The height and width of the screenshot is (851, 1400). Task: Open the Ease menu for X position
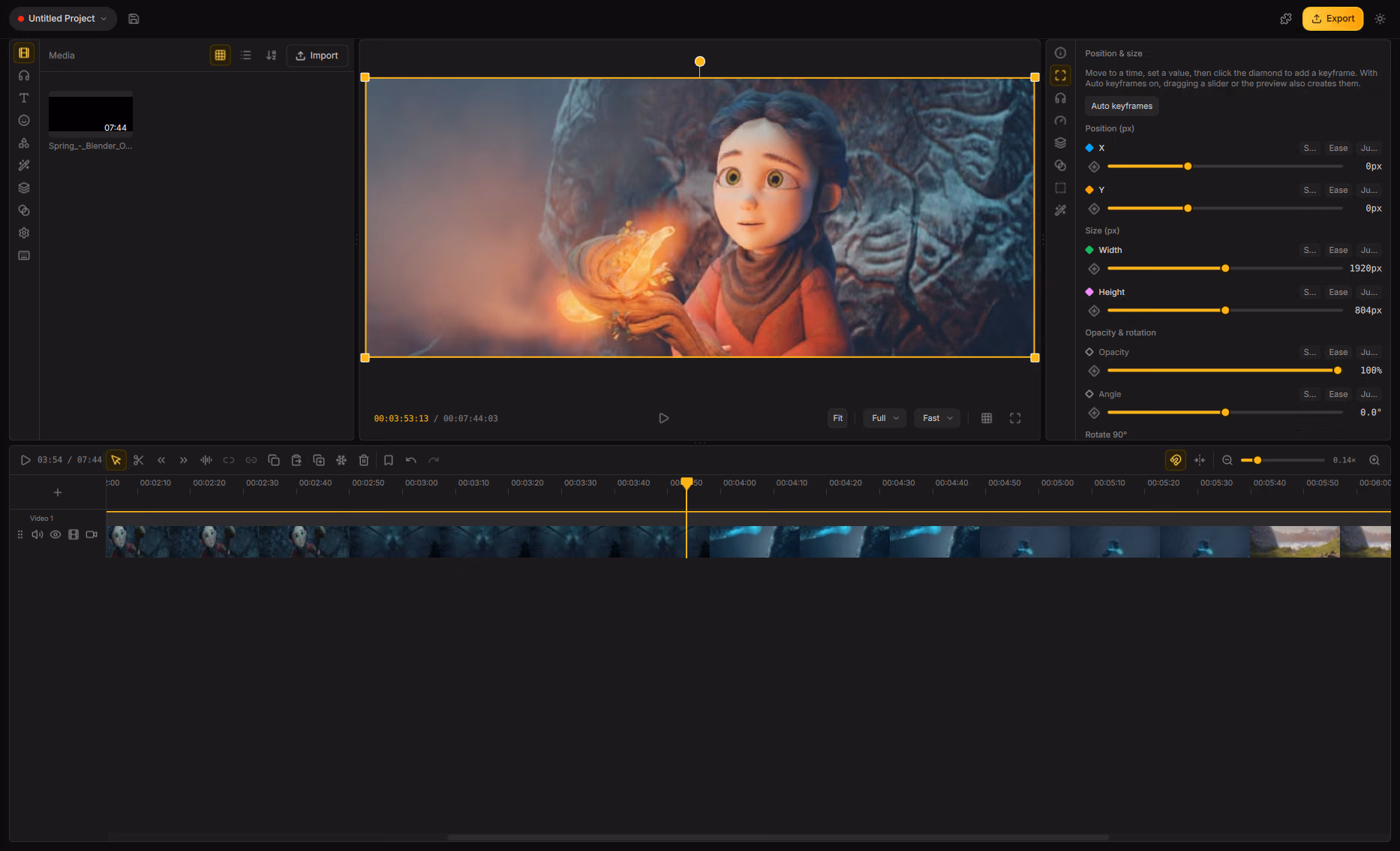[x=1338, y=149]
